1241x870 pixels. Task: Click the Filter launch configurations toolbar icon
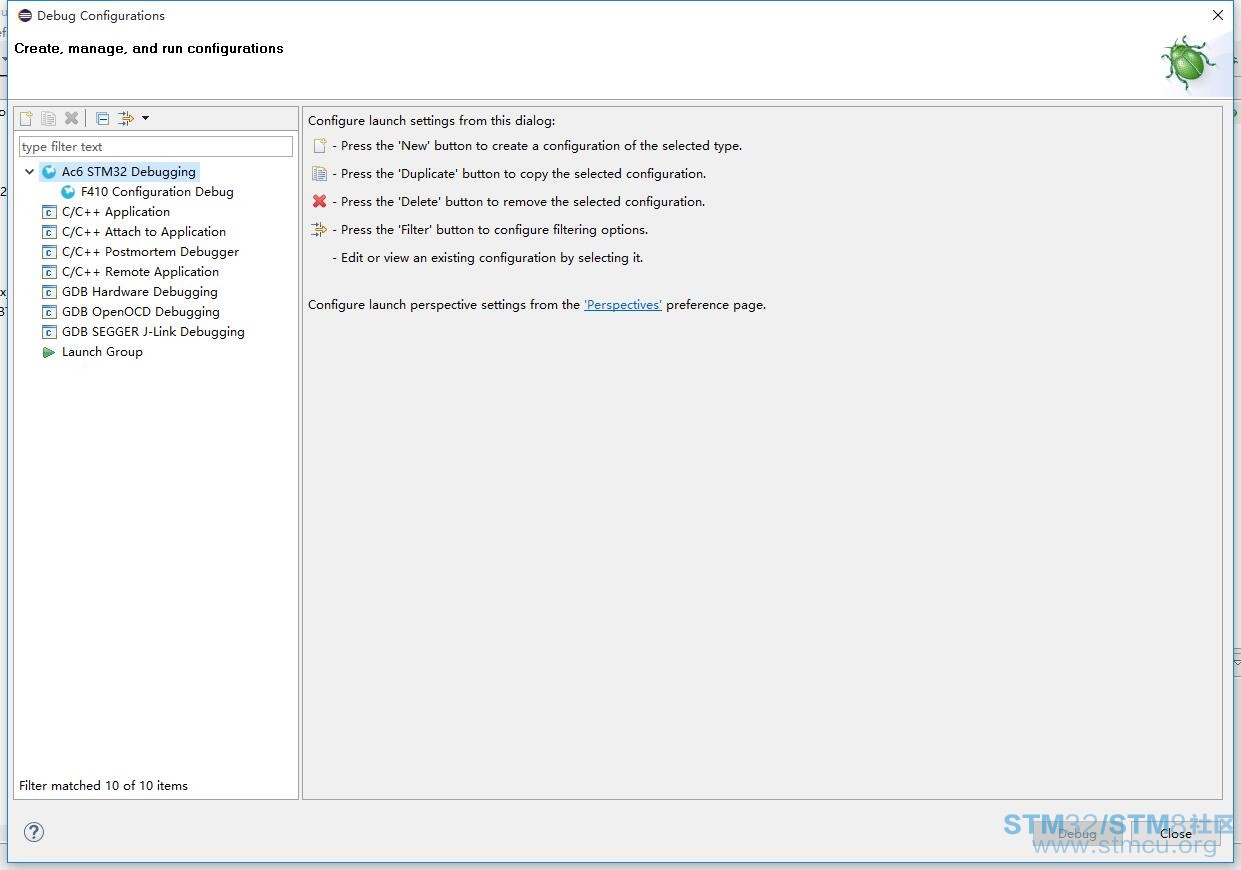tap(126, 119)
